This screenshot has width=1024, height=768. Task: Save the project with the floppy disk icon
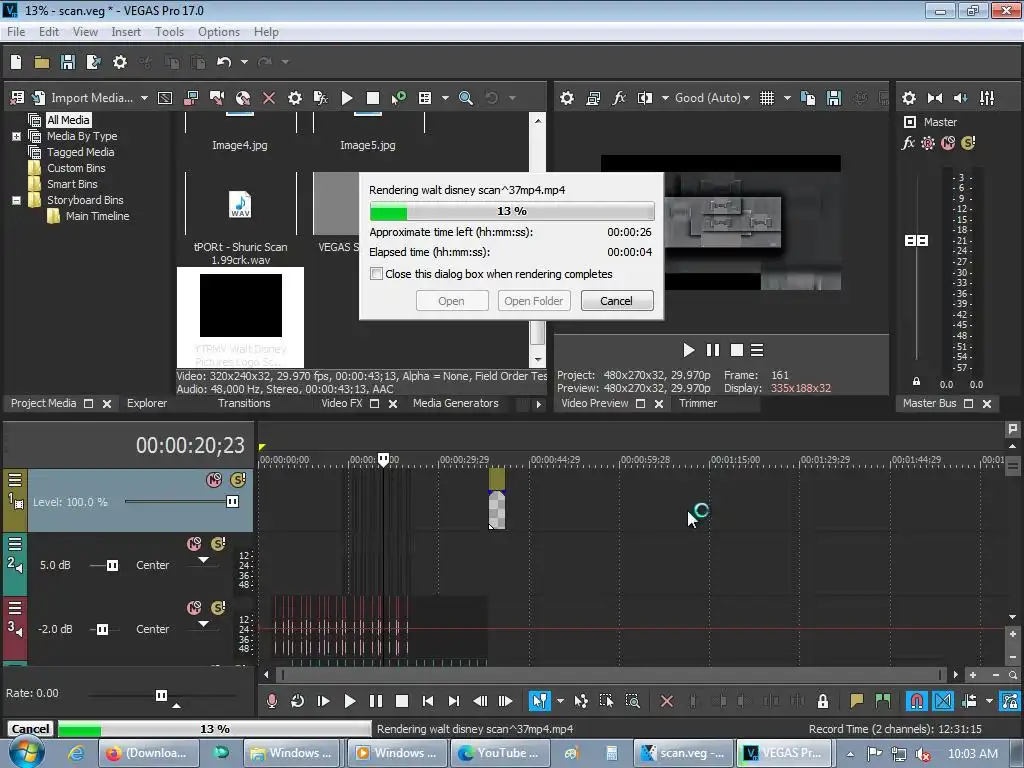click(67, 62)
